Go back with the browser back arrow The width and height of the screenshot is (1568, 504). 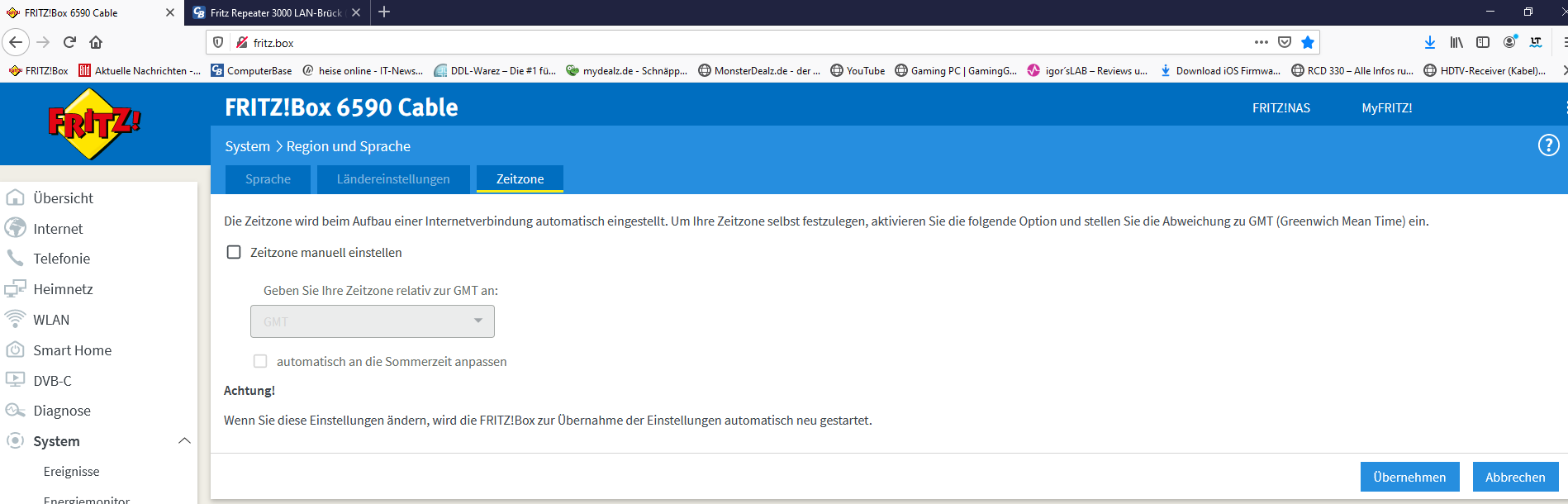click(16, 42)
